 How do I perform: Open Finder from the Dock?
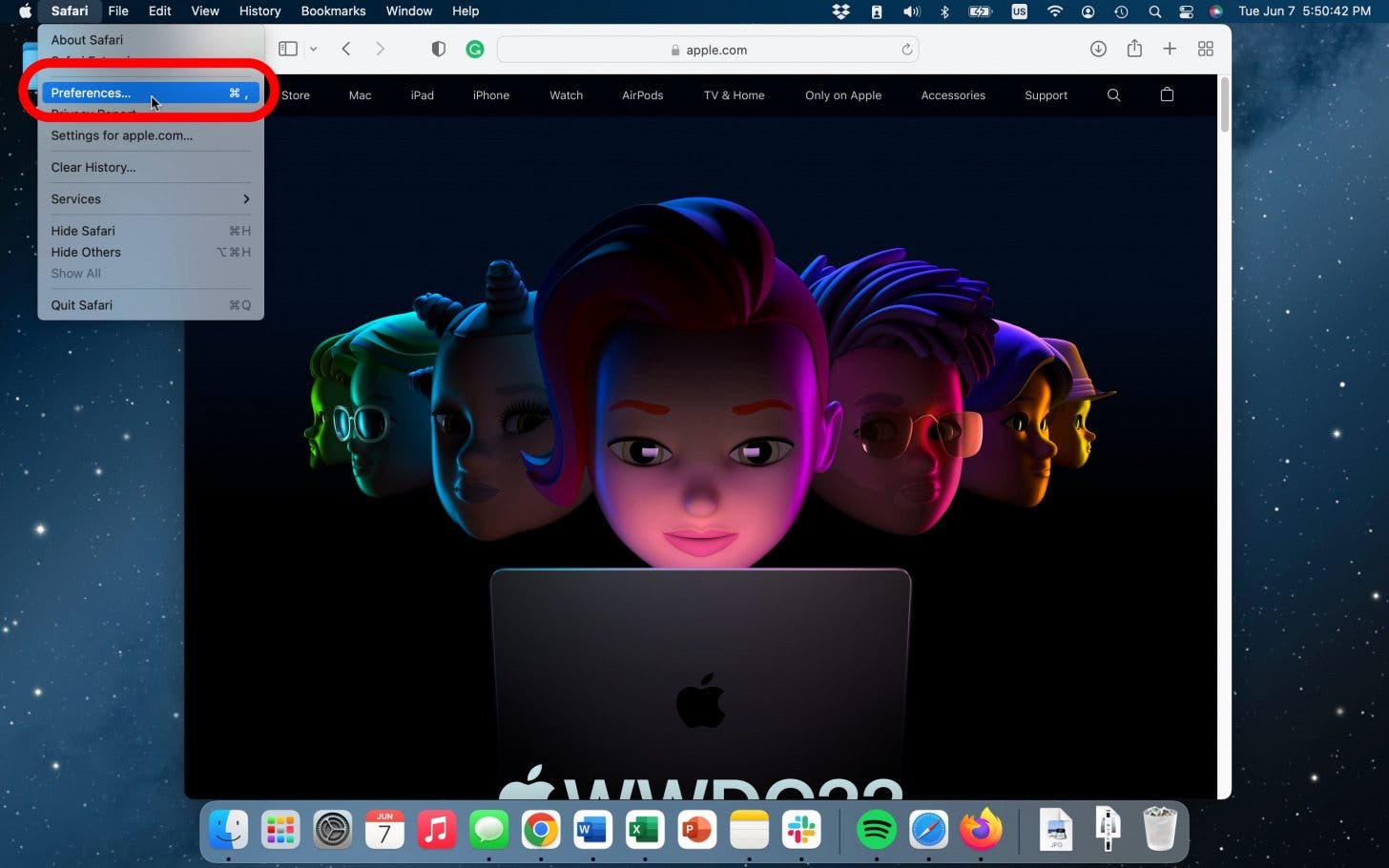tap(229, 830)
